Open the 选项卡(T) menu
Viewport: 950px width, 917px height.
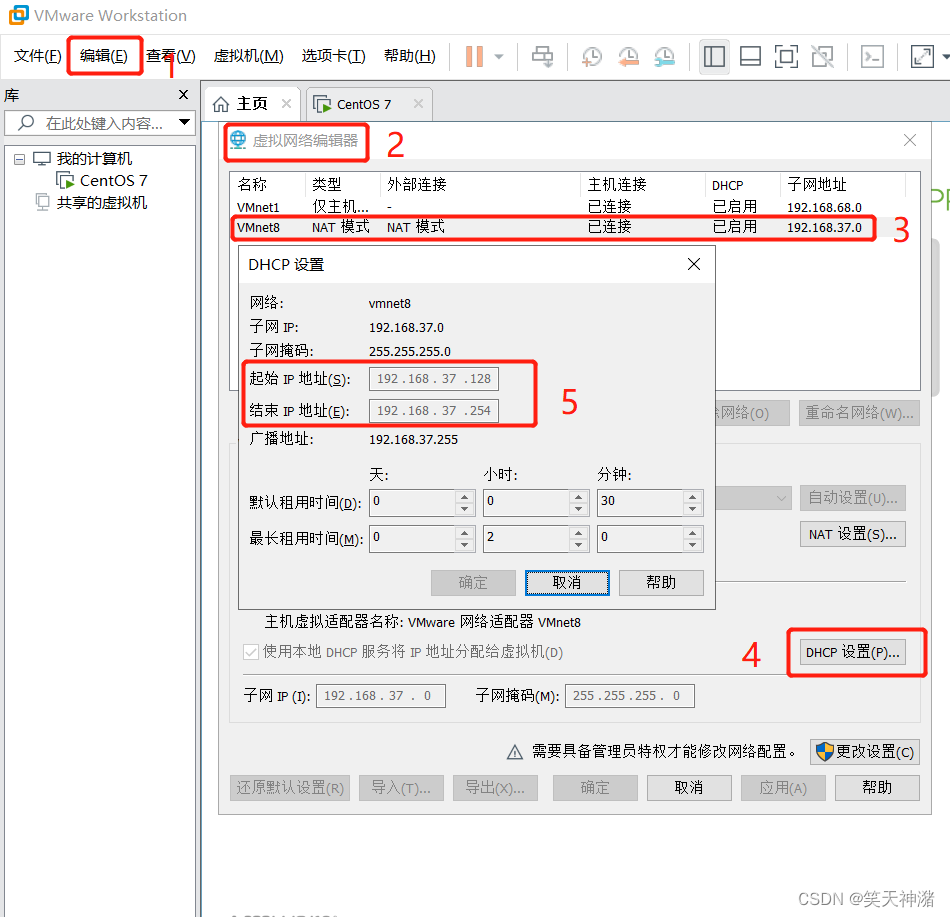coord(333,56)
